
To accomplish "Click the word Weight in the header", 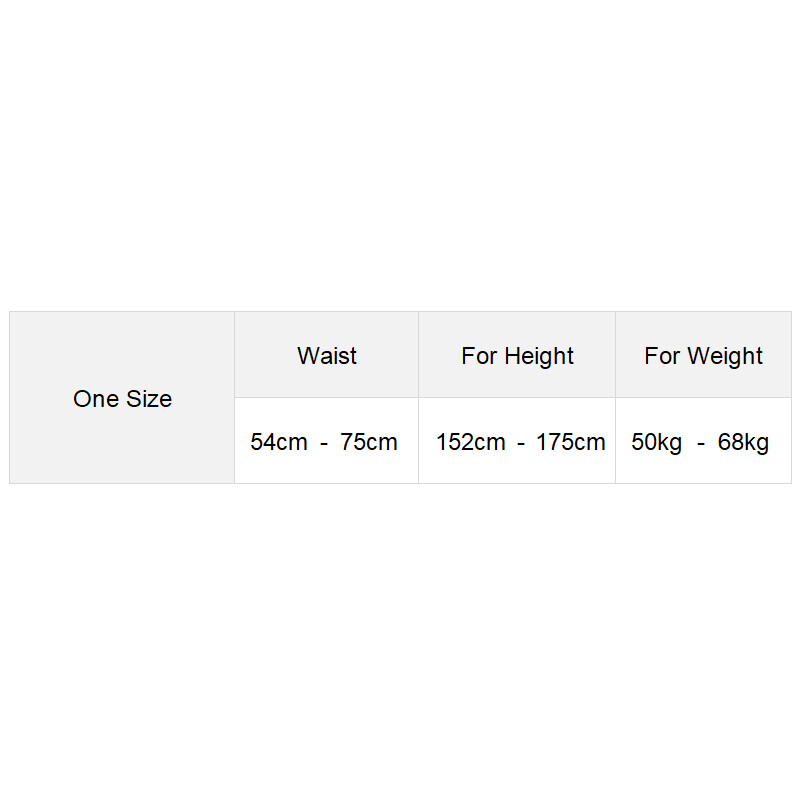I will pyautogui.click(x=725, y=356).
